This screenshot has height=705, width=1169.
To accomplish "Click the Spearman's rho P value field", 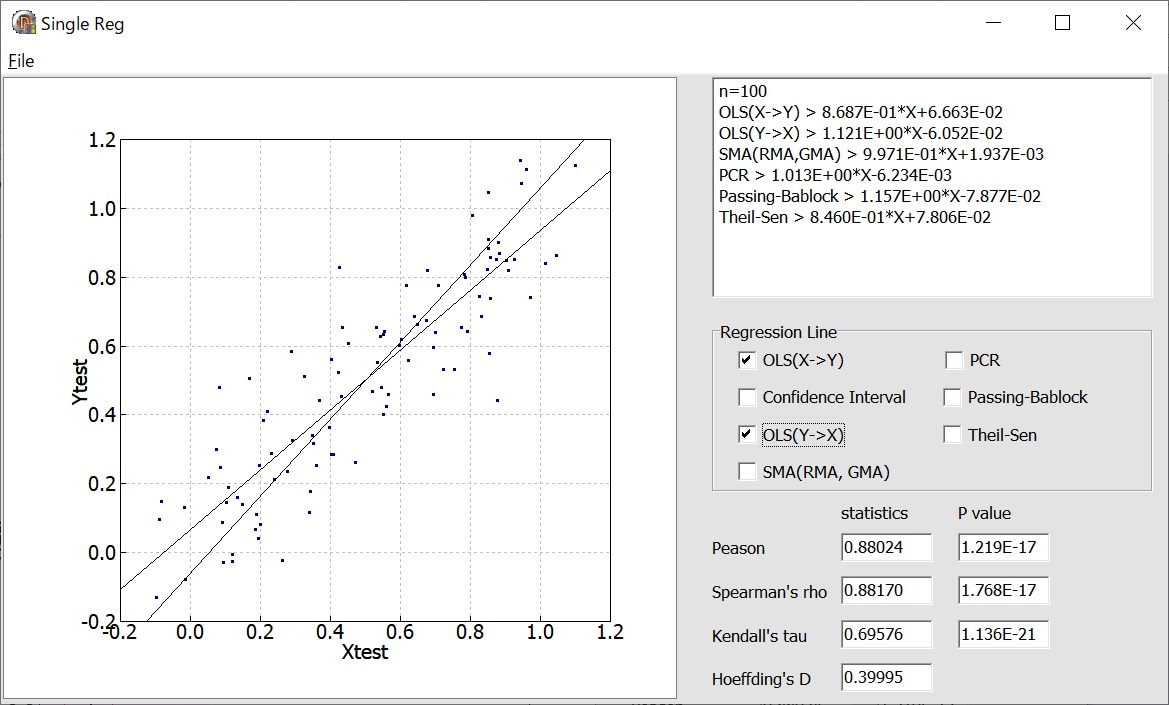I will (1003, 590).
